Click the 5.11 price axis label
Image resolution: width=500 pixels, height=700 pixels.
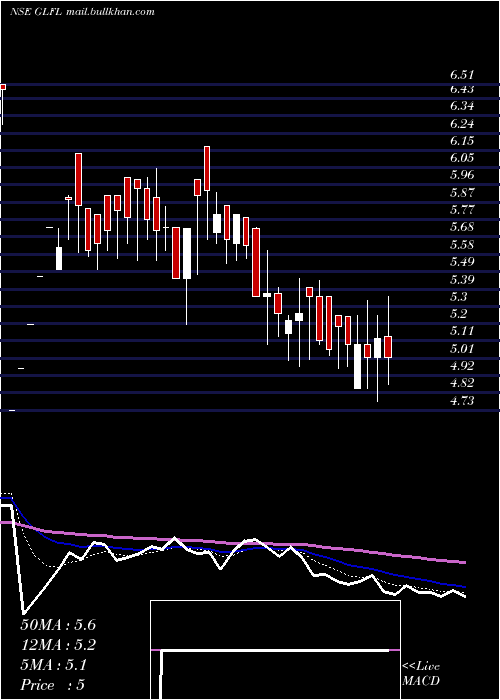pyautogui.click(x=462, y=331)
